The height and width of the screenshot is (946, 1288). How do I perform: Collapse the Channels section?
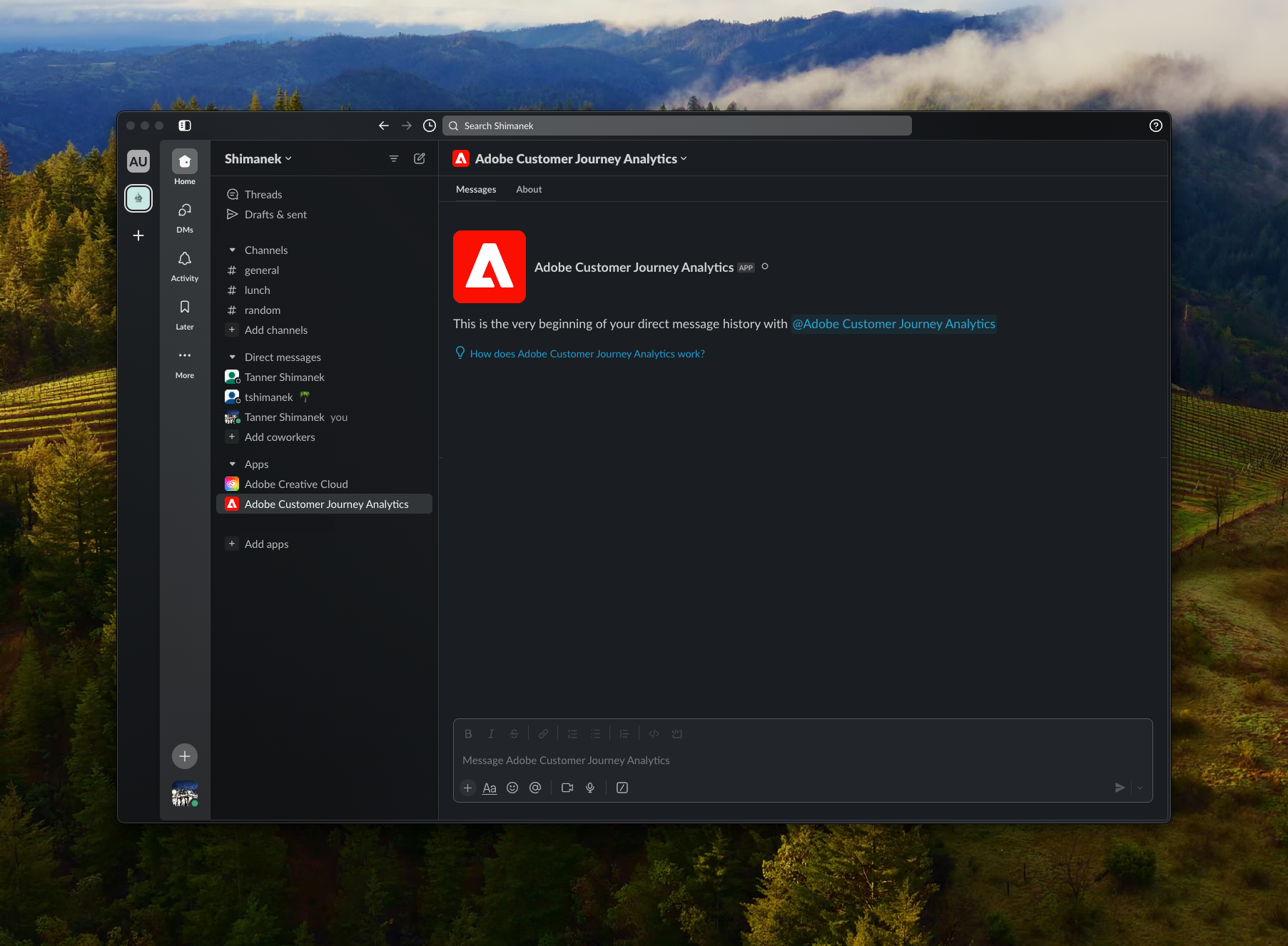pyautogui.click(x=233, y=250)
